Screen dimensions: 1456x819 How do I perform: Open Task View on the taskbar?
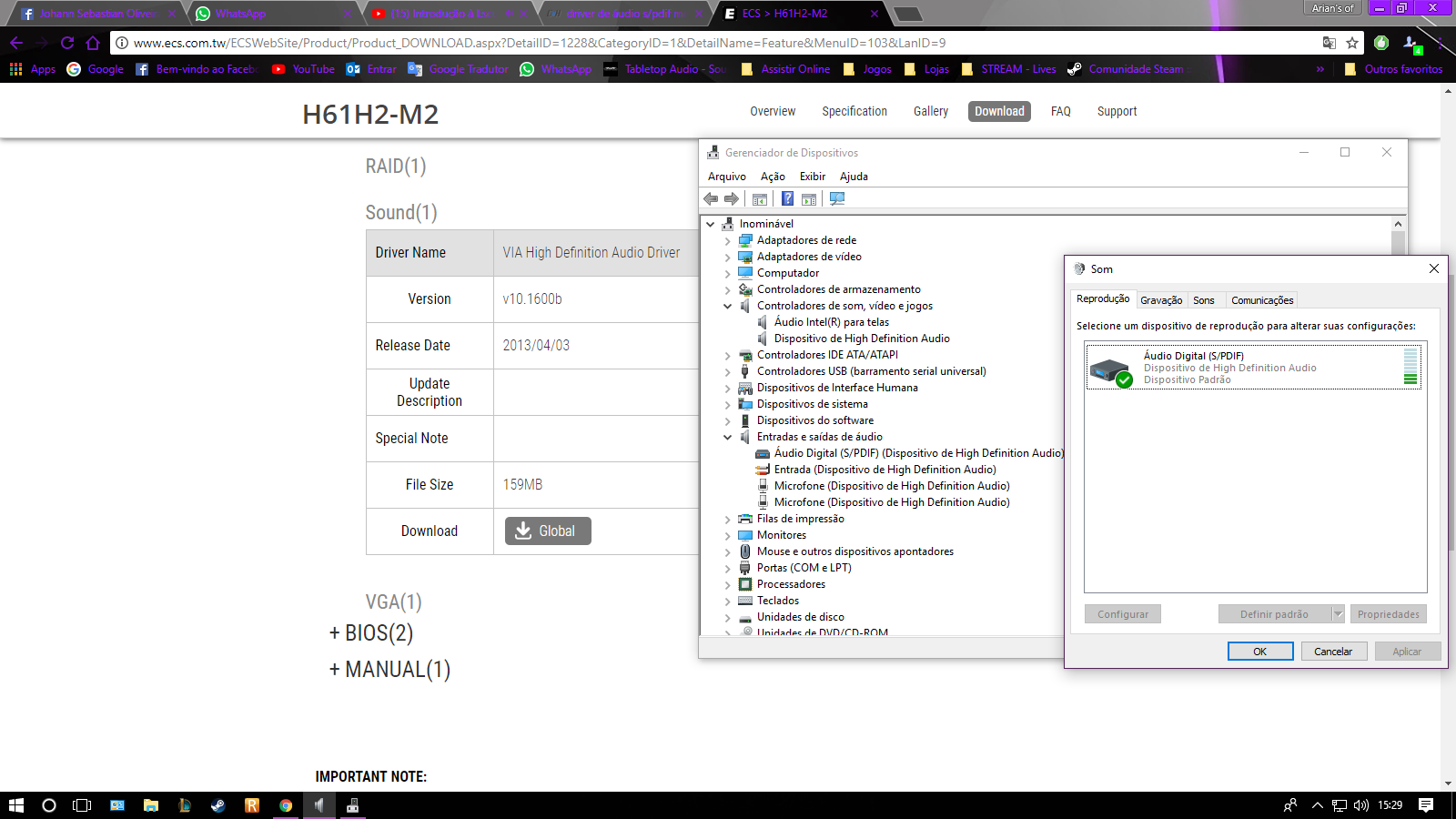82,805
